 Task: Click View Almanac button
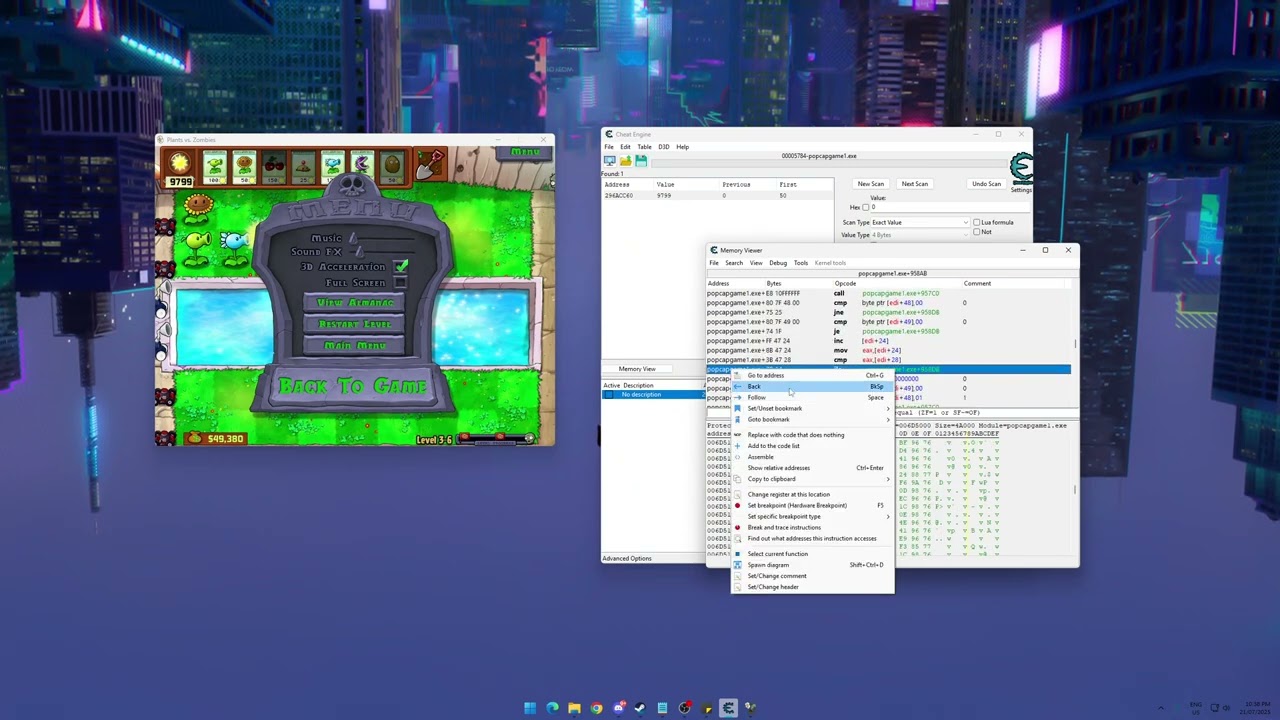pos(354,303)
